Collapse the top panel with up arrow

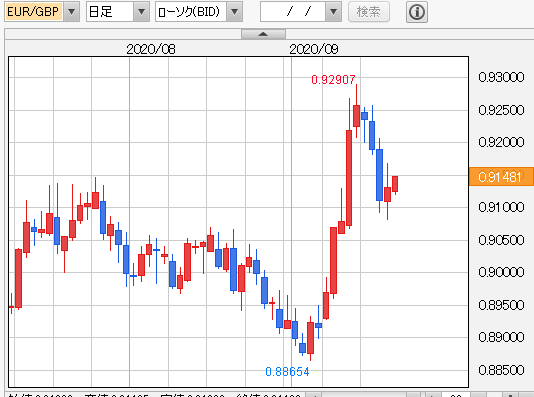pyautogui.click(x=263, y=34)
